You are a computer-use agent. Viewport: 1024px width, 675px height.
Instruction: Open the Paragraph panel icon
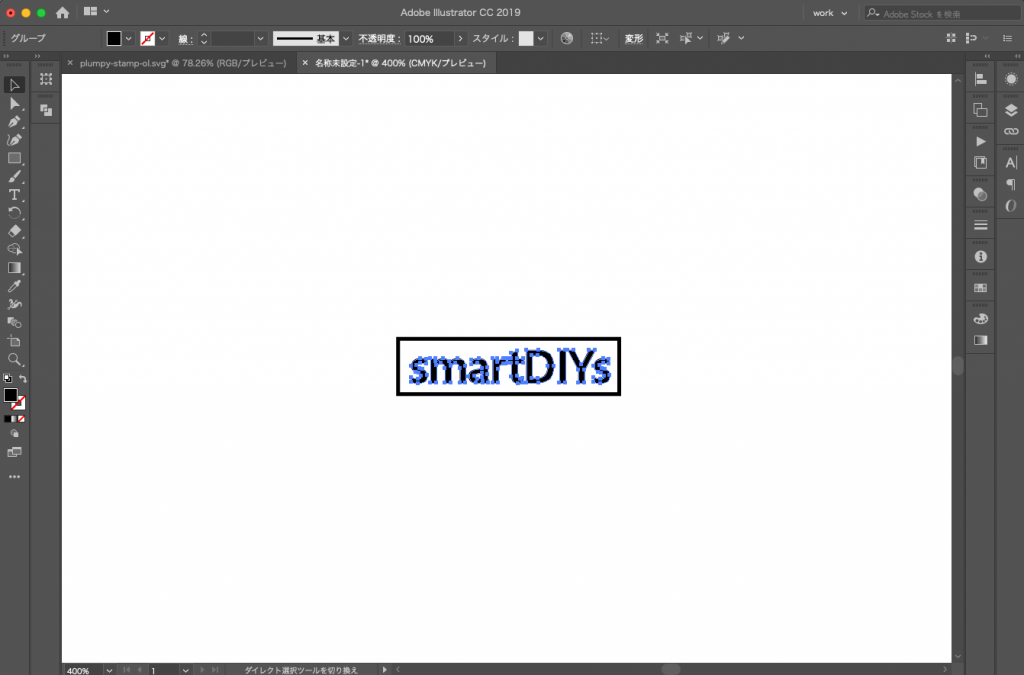pyautogui.click(x=1011, y=184)
